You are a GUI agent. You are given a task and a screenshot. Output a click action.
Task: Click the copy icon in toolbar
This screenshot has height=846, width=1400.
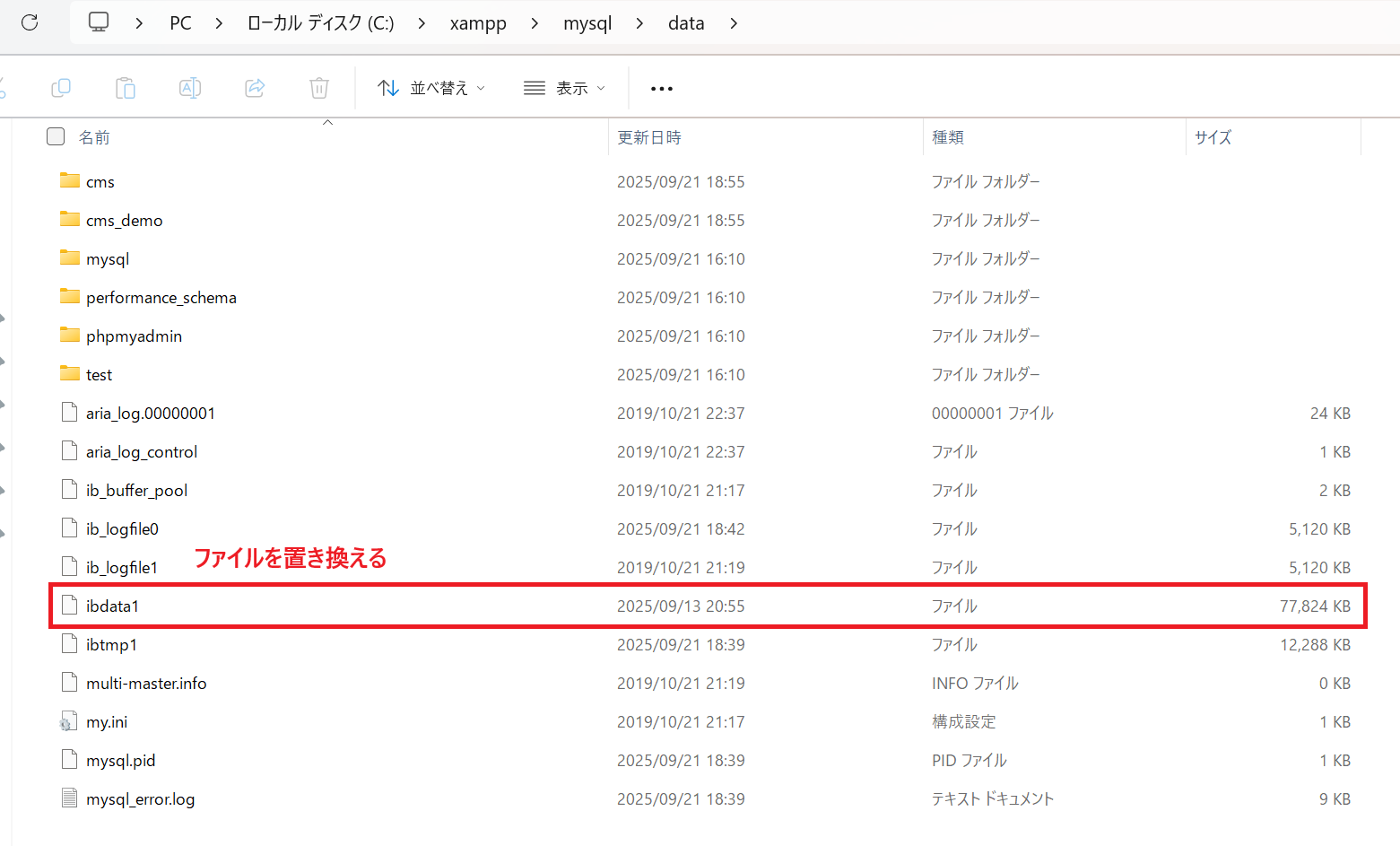(61, 88)
